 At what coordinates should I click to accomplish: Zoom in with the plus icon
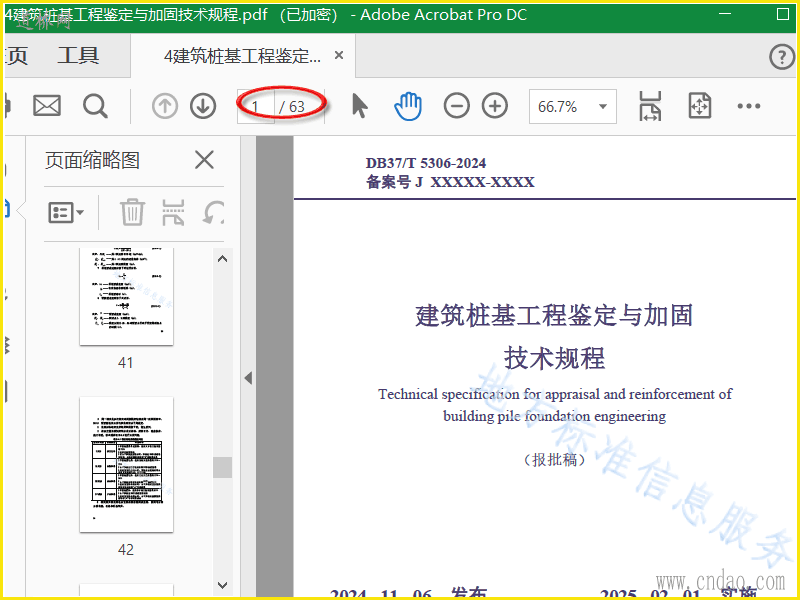coord(495,106)
